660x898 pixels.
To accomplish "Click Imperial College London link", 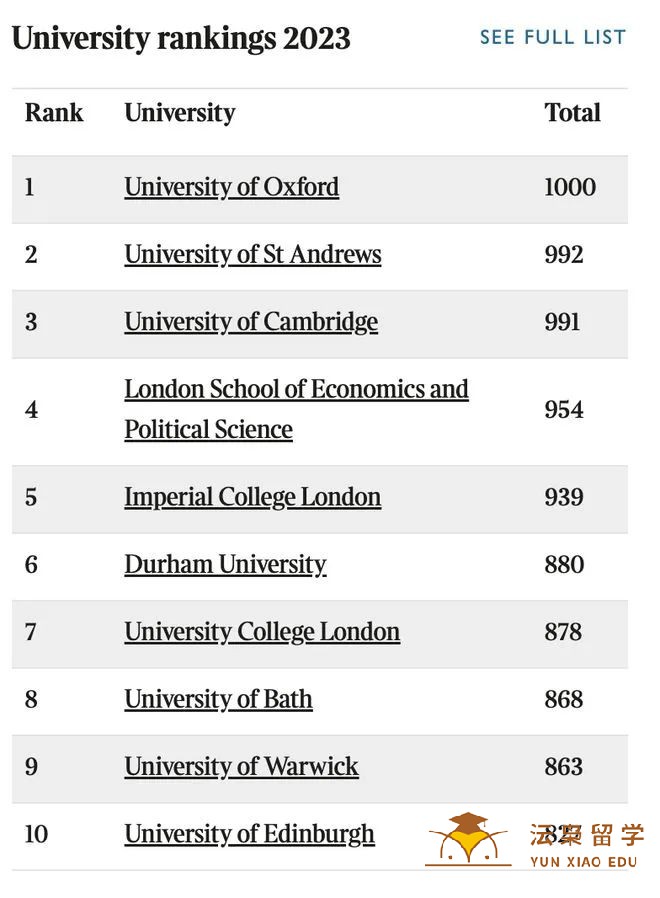I will (253, 497).
